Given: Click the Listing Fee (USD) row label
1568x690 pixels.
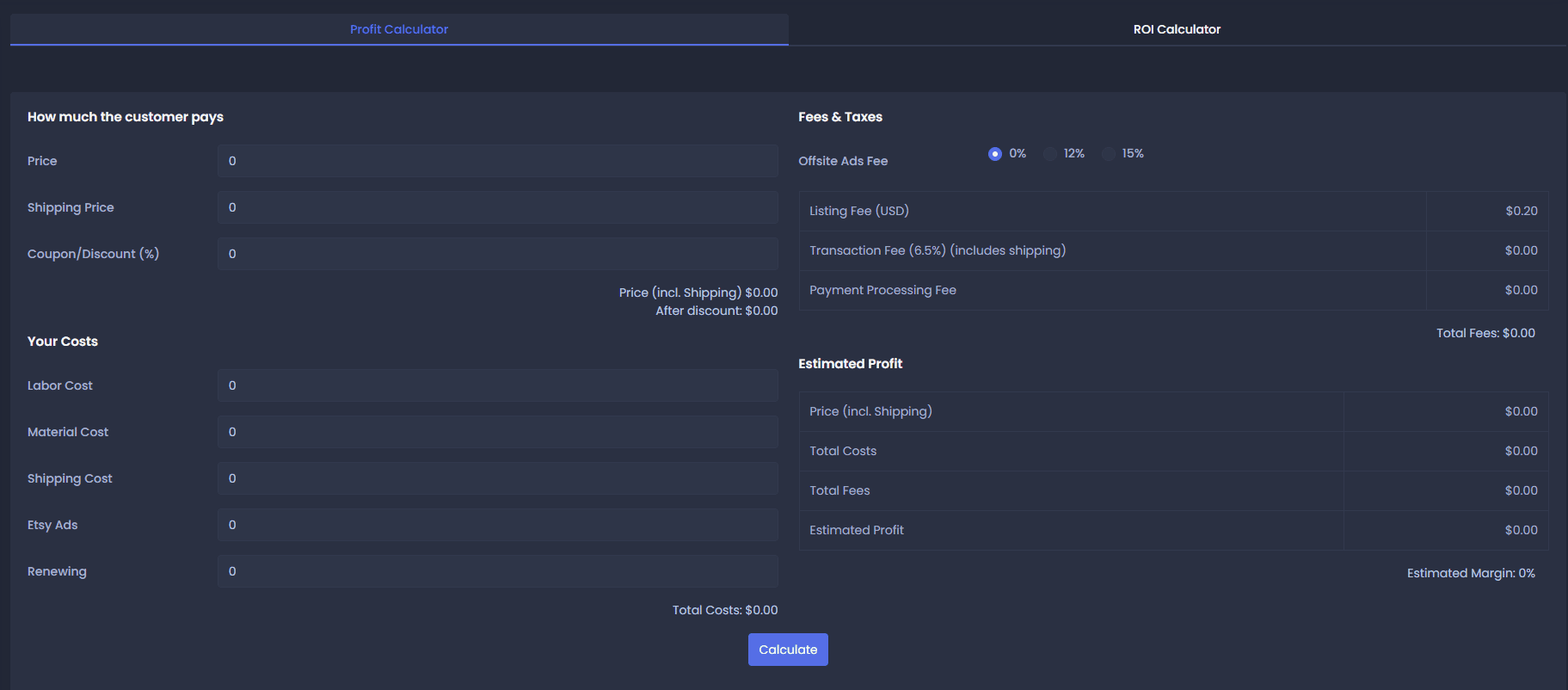Looking at the screenshot, I should click(x=859, y=211).
